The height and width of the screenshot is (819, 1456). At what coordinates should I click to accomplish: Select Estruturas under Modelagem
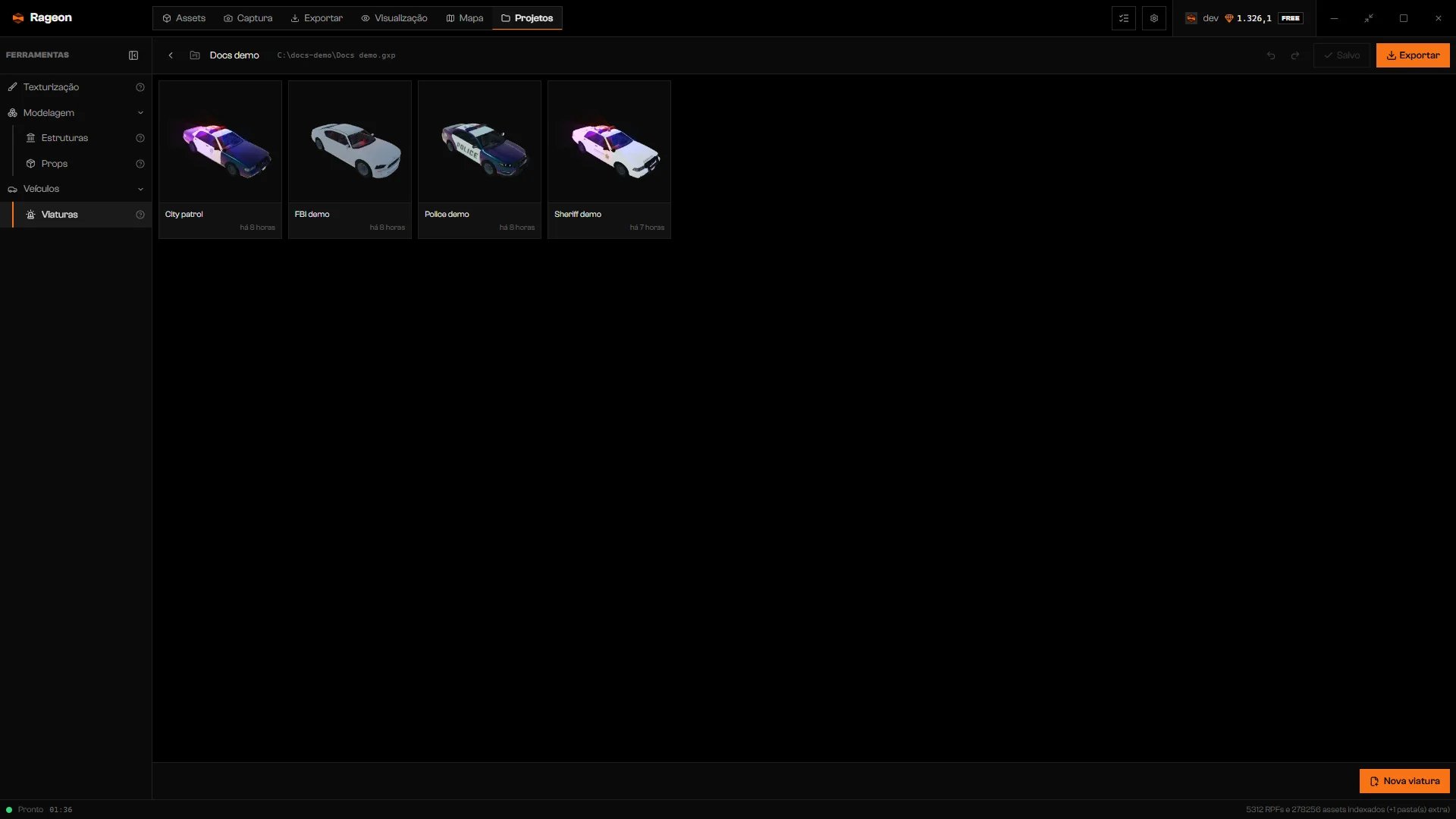coord(82,138)
